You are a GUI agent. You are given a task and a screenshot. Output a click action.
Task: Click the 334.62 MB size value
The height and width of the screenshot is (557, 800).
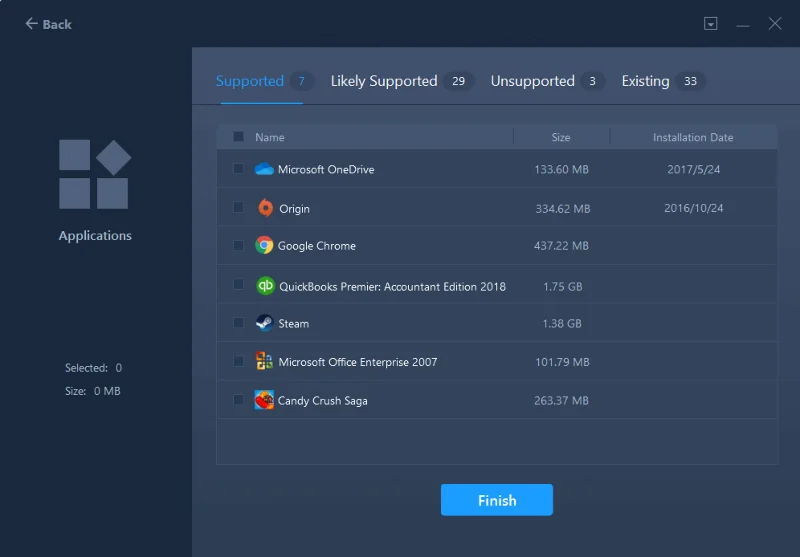tap(562, 209)
